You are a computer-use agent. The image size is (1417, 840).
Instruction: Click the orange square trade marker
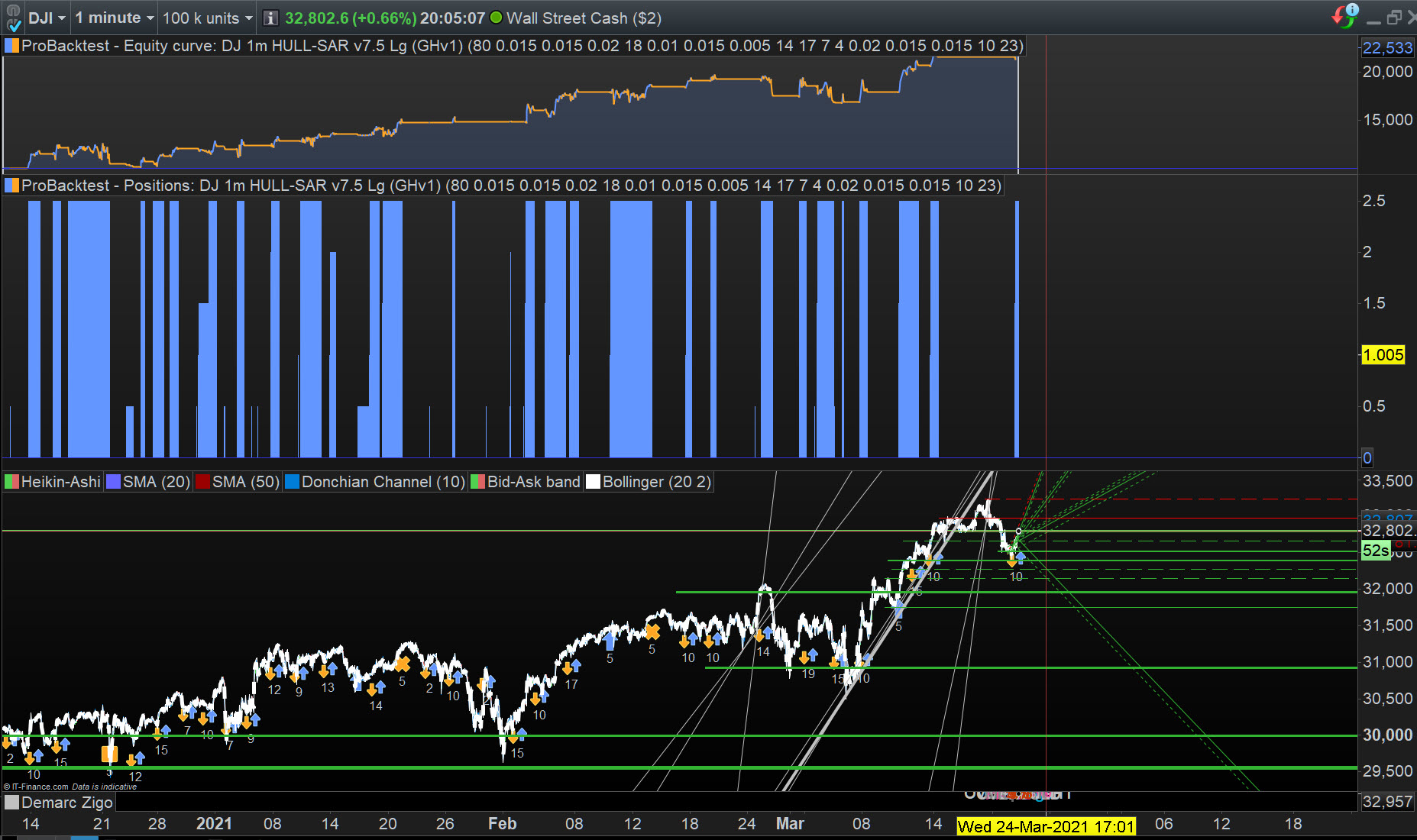click(110, 754)
